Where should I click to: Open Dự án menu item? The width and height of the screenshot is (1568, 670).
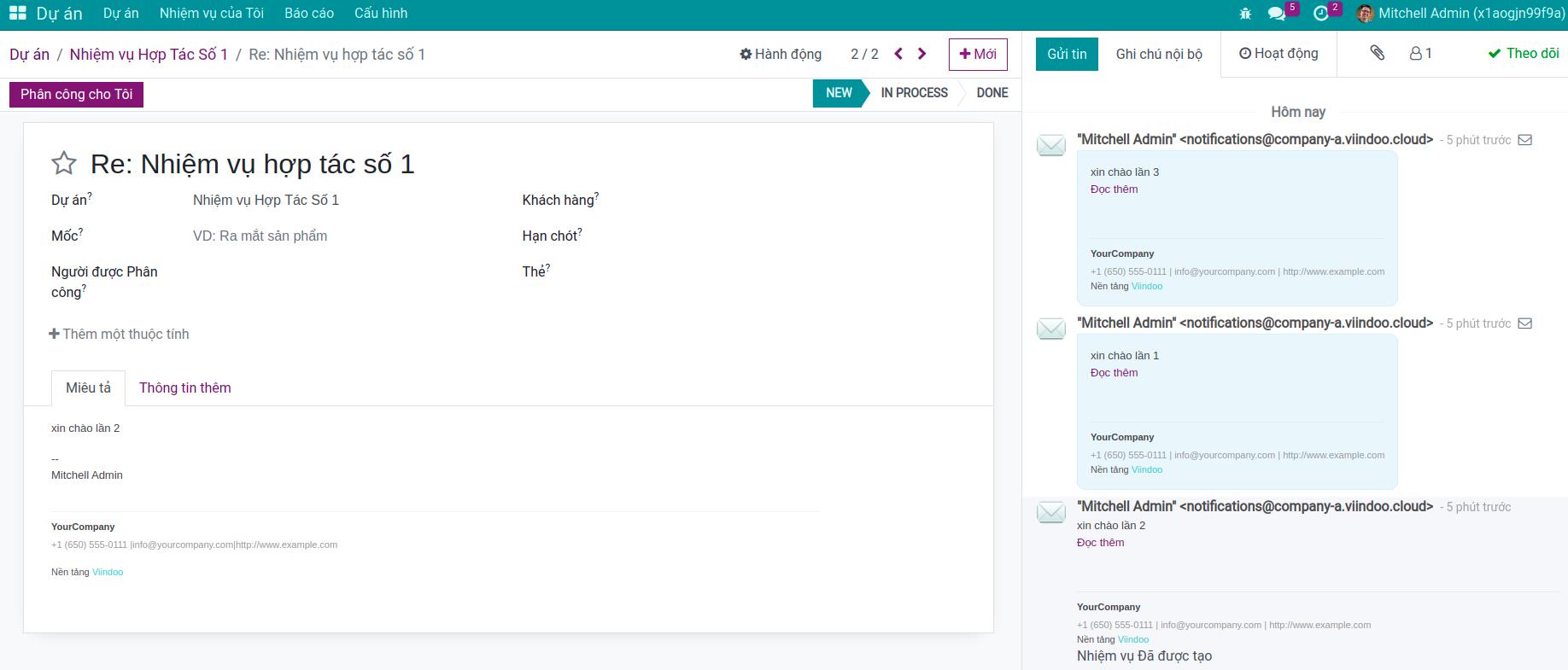click(x=120, y=14)
